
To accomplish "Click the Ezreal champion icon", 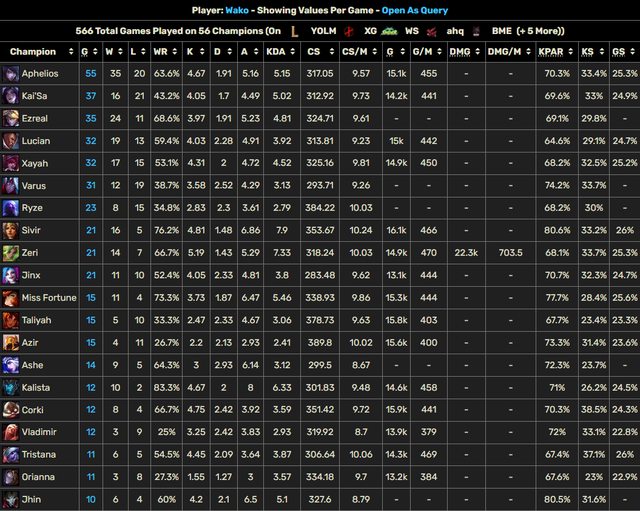I will (x=10, y=118).
